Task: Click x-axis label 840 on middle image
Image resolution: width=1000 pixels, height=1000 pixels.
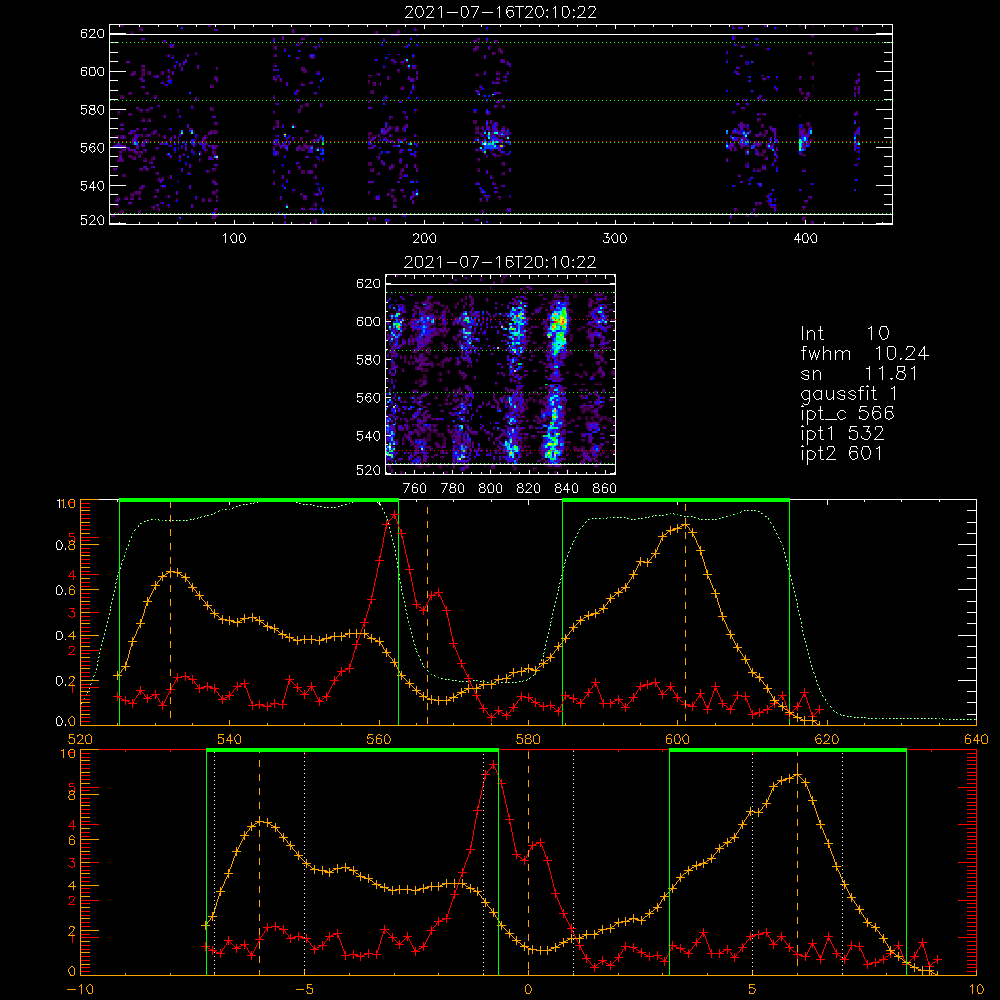Action: tap(566, 489)
